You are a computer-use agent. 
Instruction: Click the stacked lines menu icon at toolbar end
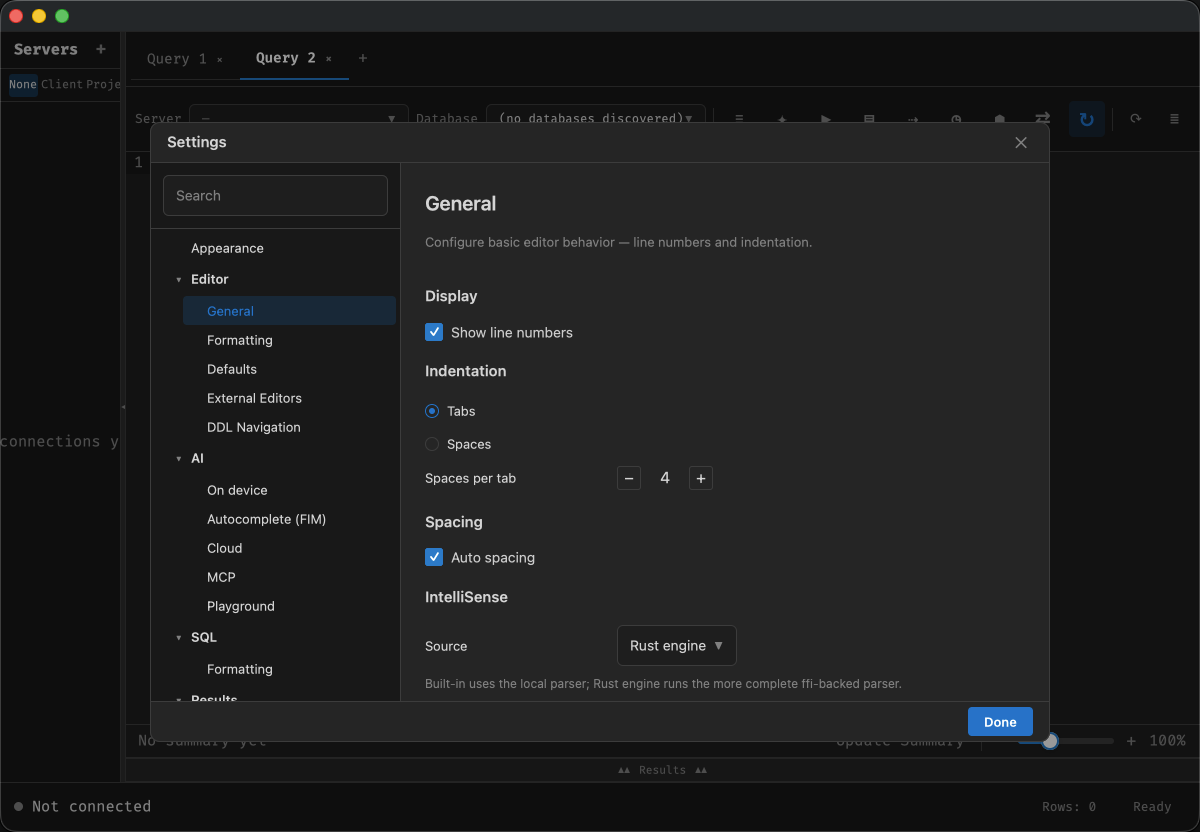1175,119
